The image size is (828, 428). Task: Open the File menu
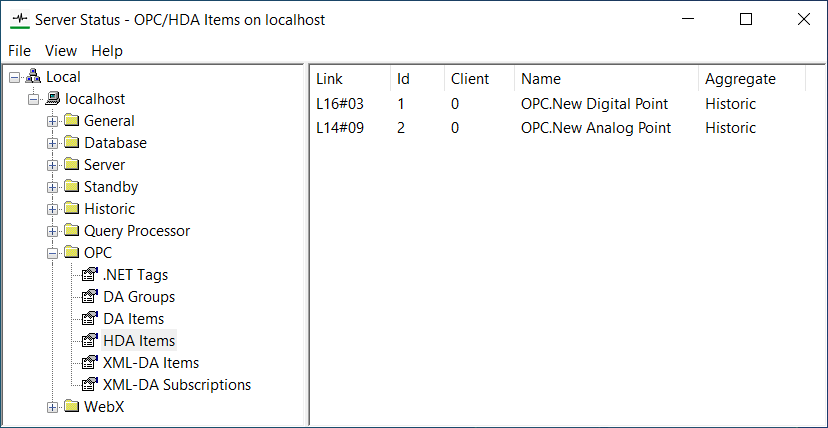(19, 51)
